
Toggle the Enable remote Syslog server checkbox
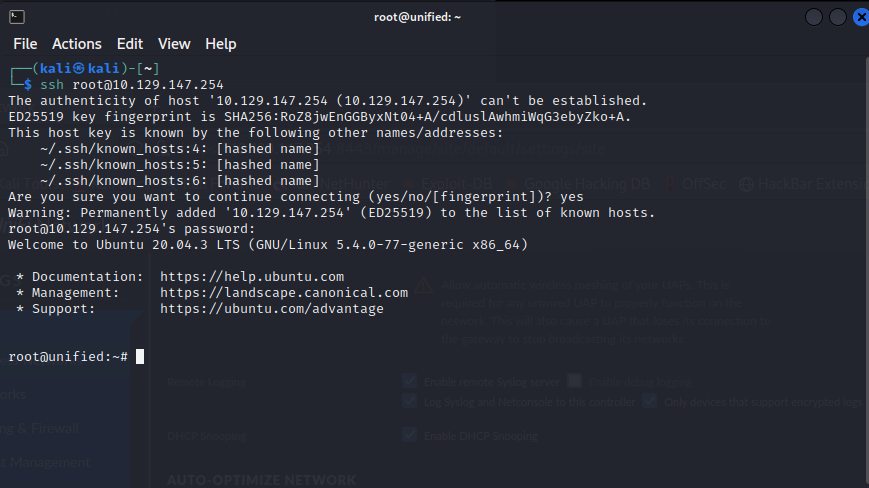point(409,381)
